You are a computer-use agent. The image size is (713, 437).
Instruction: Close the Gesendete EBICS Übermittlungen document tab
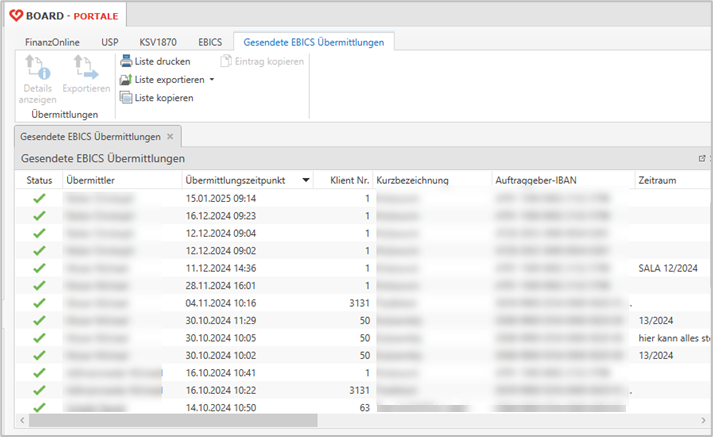[x=170, y=136]
